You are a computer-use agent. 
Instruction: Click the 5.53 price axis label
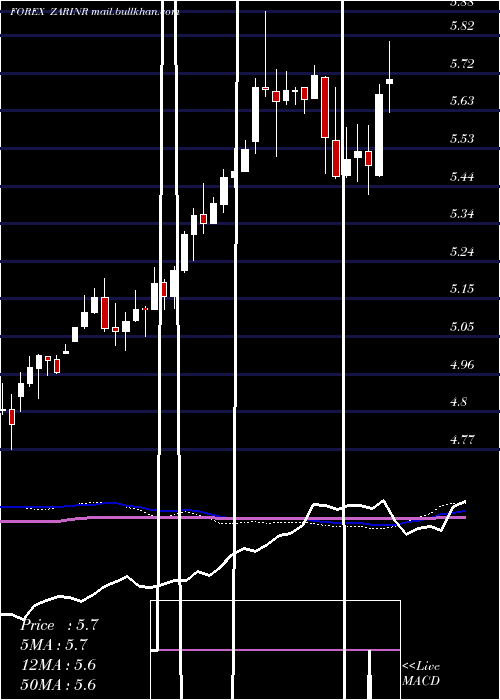click(462, 139)
